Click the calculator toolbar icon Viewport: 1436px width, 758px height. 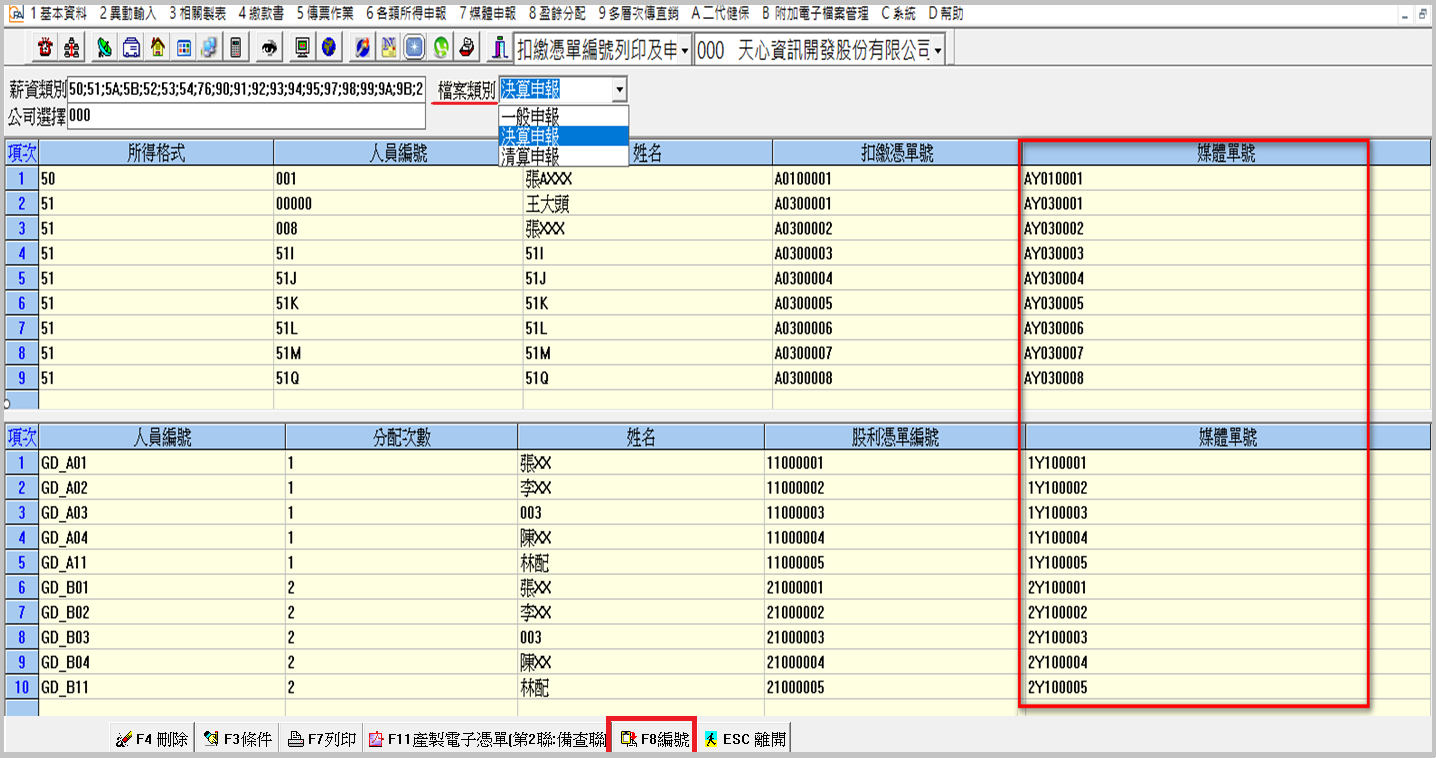point(235,48)
